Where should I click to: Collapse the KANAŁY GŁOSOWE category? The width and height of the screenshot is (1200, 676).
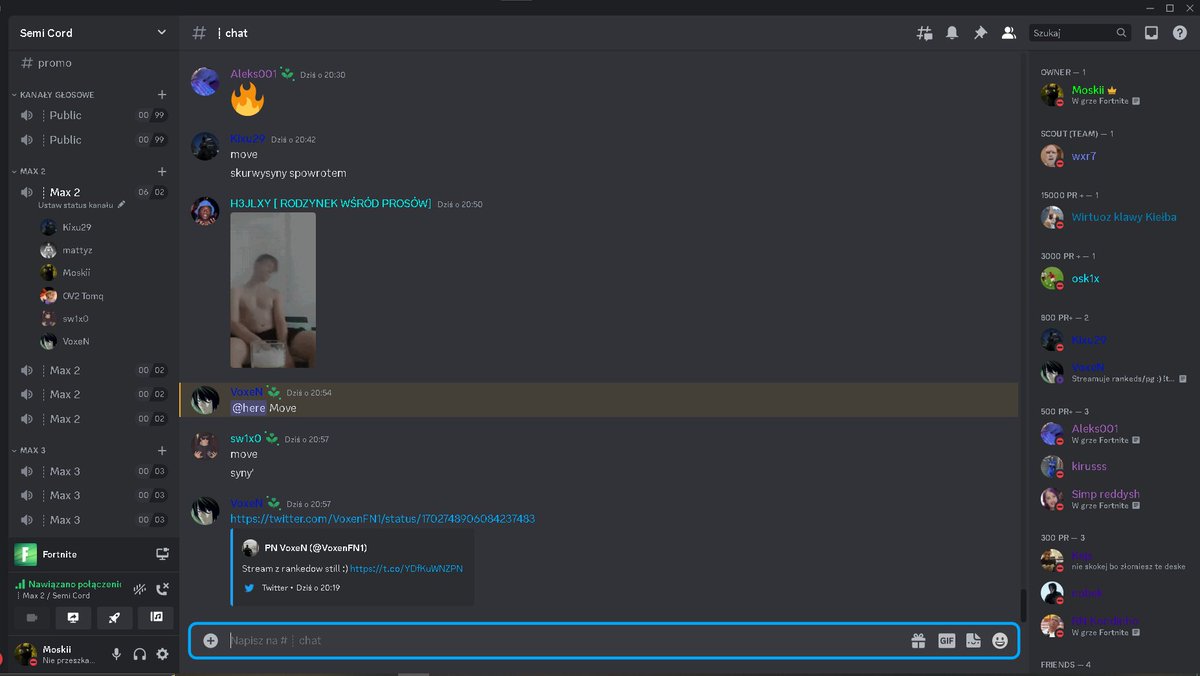tap(57, 94)
